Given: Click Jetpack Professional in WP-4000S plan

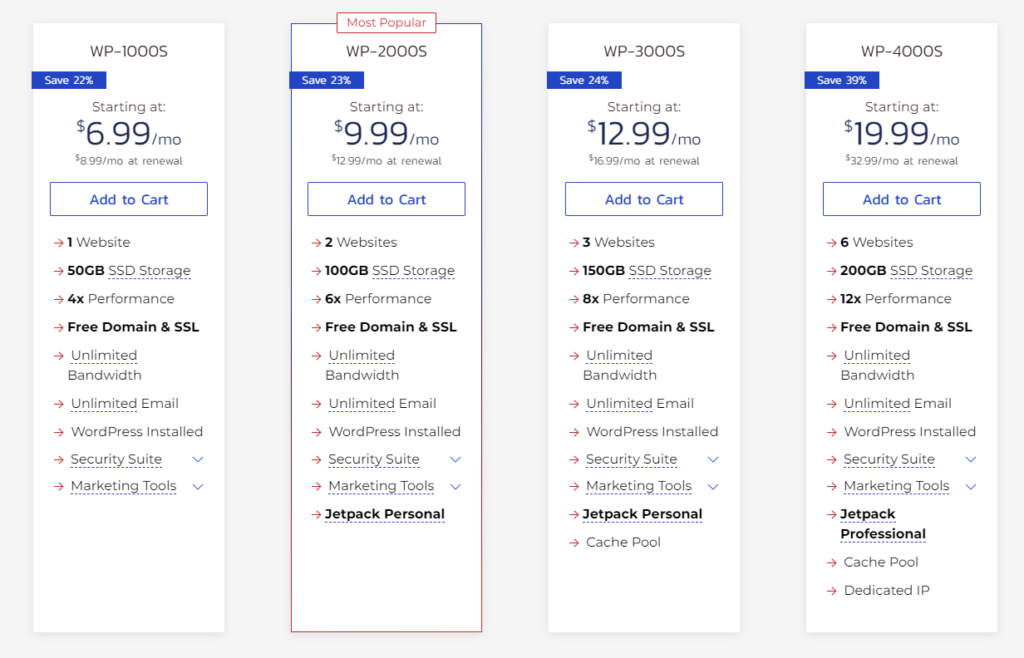Looking at the screenshot, I should pyautogui.click(x=883, y=524).
